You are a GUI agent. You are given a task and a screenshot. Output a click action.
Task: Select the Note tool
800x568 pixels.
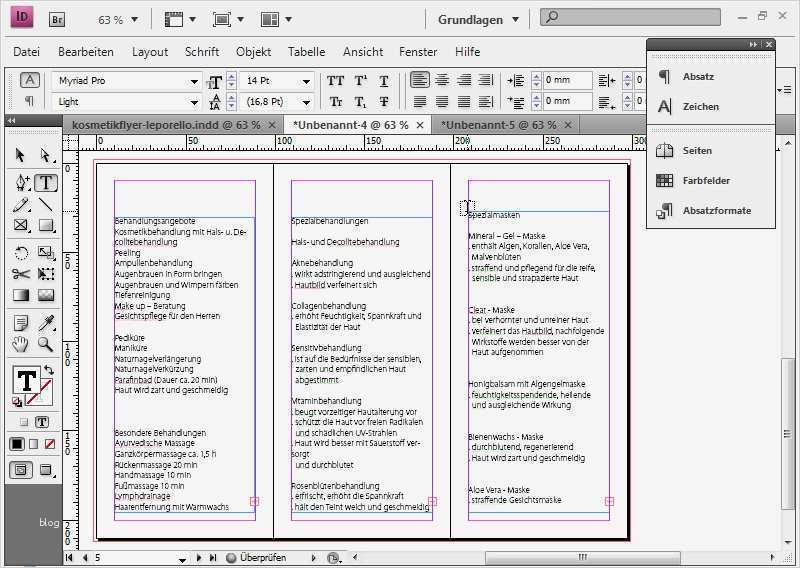pyautogui.click(x=21, y=323)
